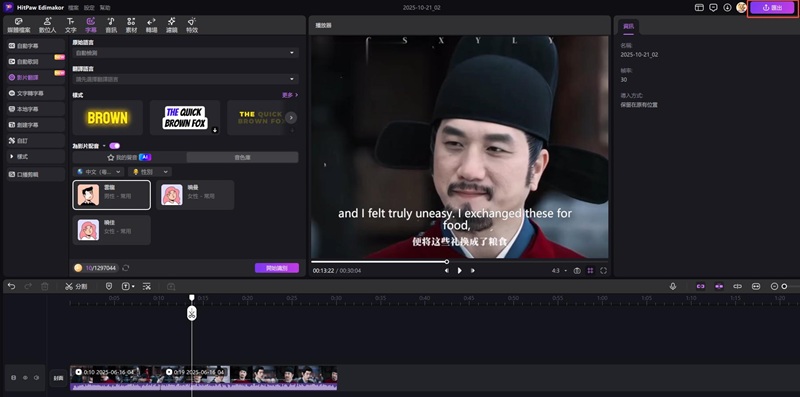Click the purple start recognition button
This screenshot has width=800, height=397.
tap(277, 268)
